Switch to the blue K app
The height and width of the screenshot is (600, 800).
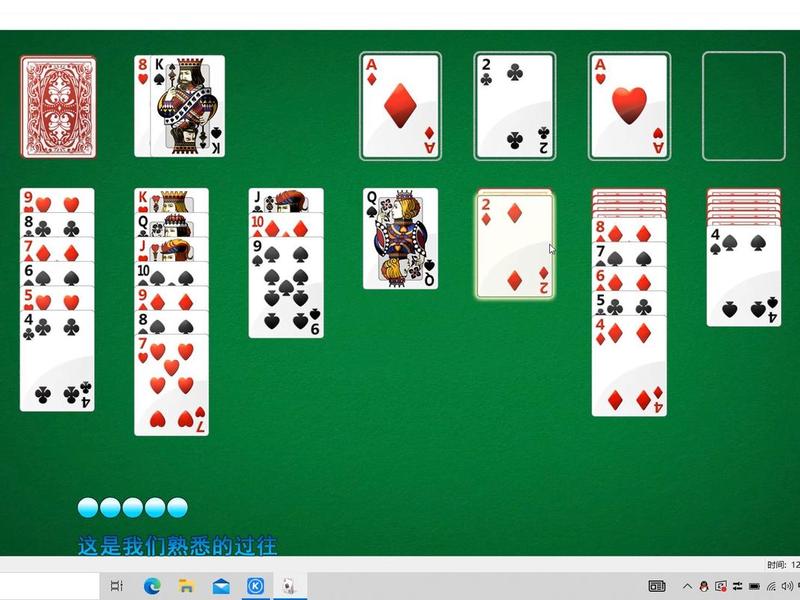[x=255, y=586]
